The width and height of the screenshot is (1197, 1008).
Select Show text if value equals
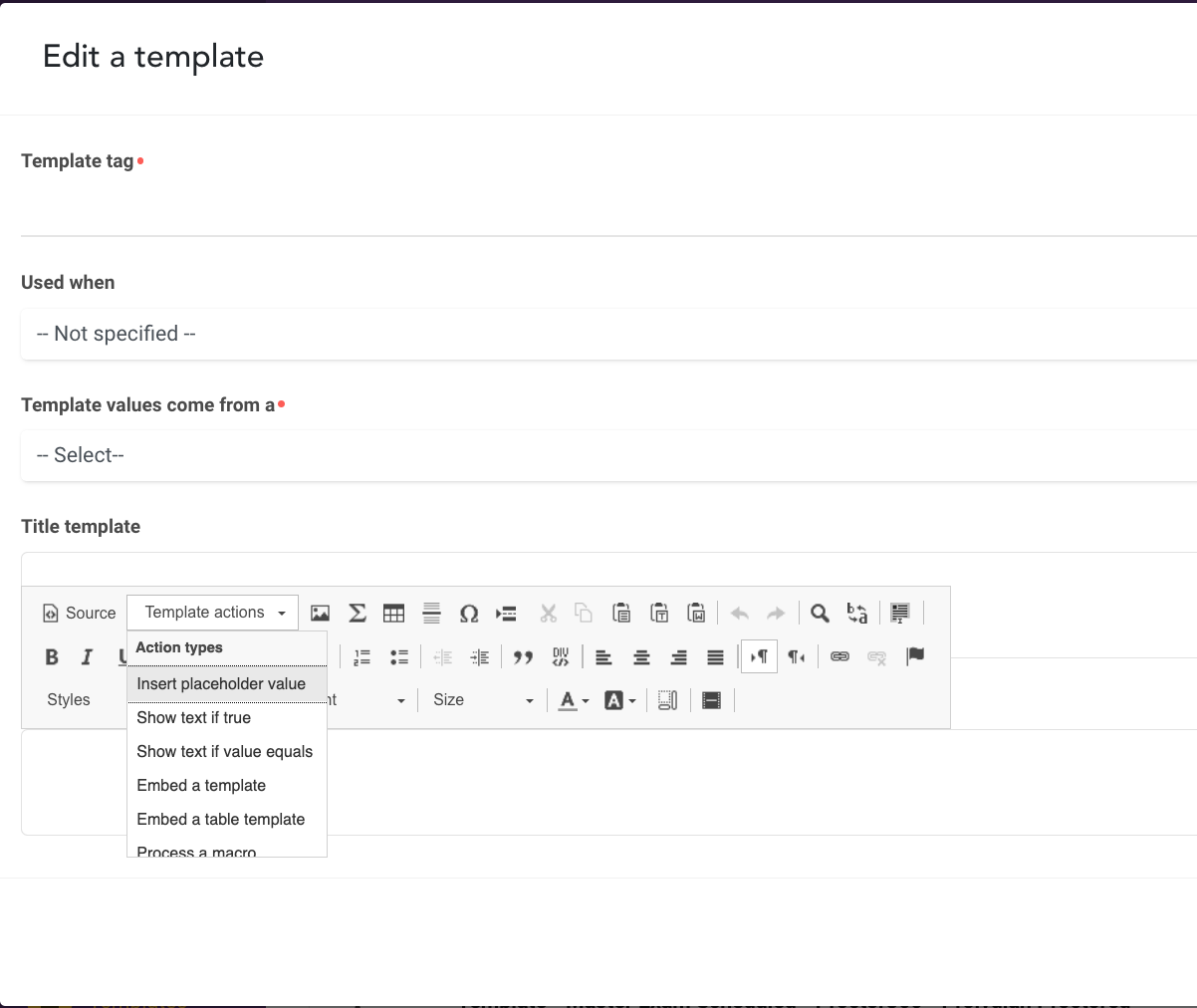[x=227, y=751]
